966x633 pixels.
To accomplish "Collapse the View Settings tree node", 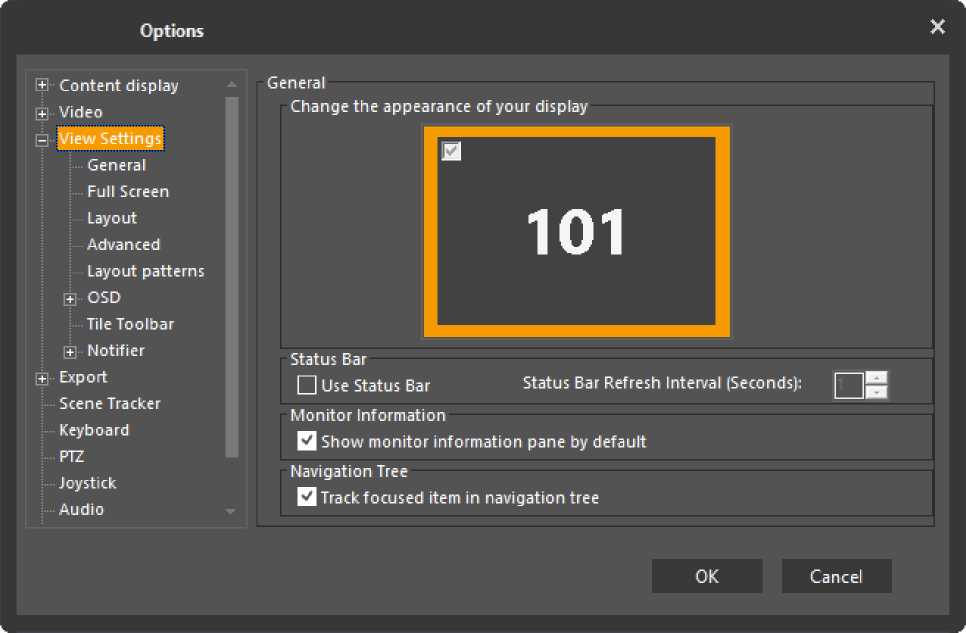I will coord(42,140).
